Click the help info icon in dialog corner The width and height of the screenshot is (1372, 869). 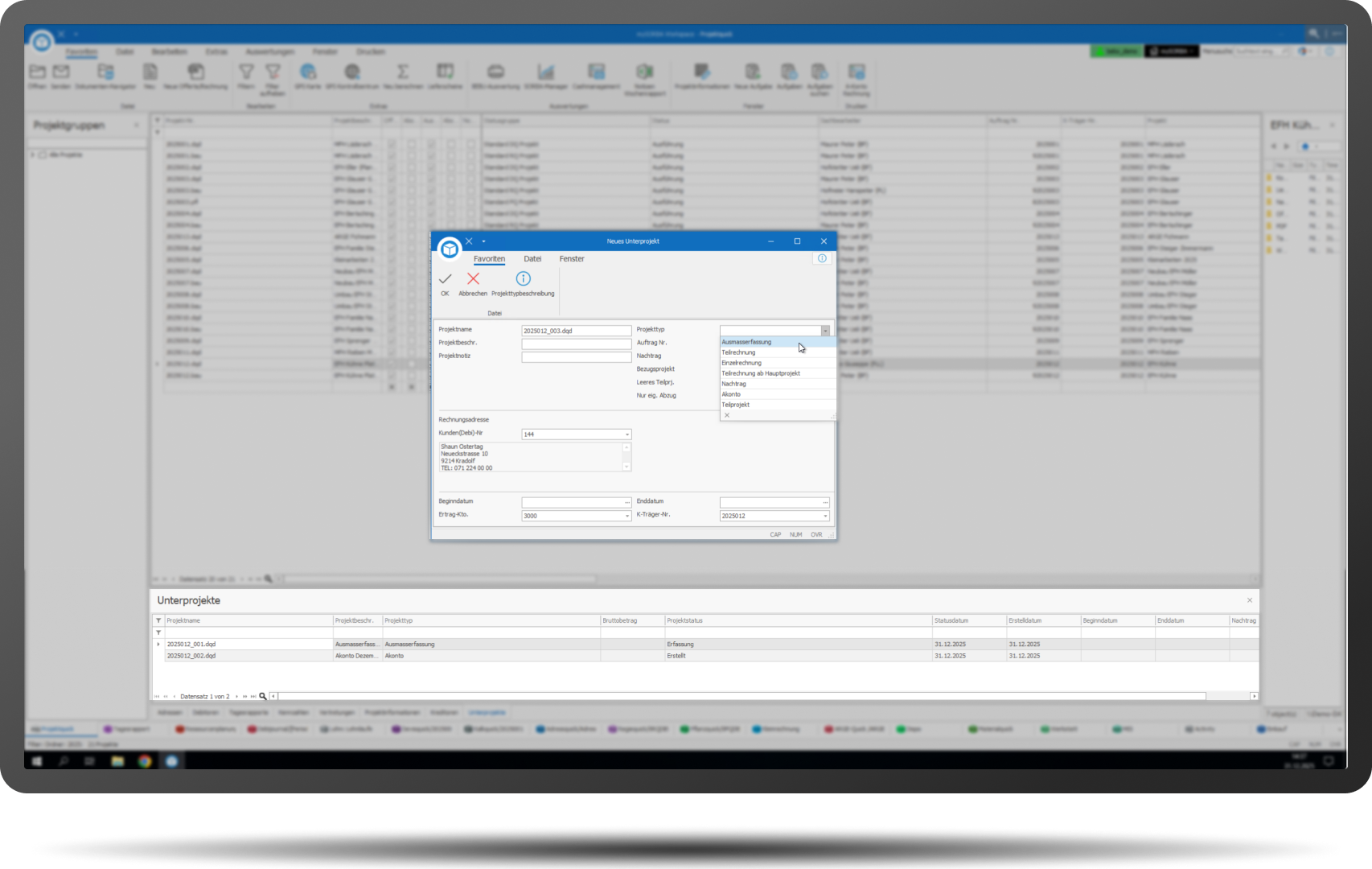click(822, 258)
